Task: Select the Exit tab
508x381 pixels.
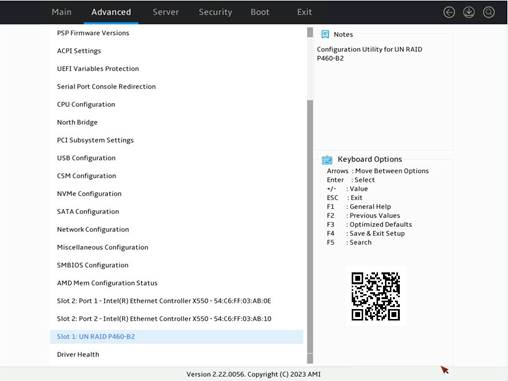Action: (x=304, y=12)
